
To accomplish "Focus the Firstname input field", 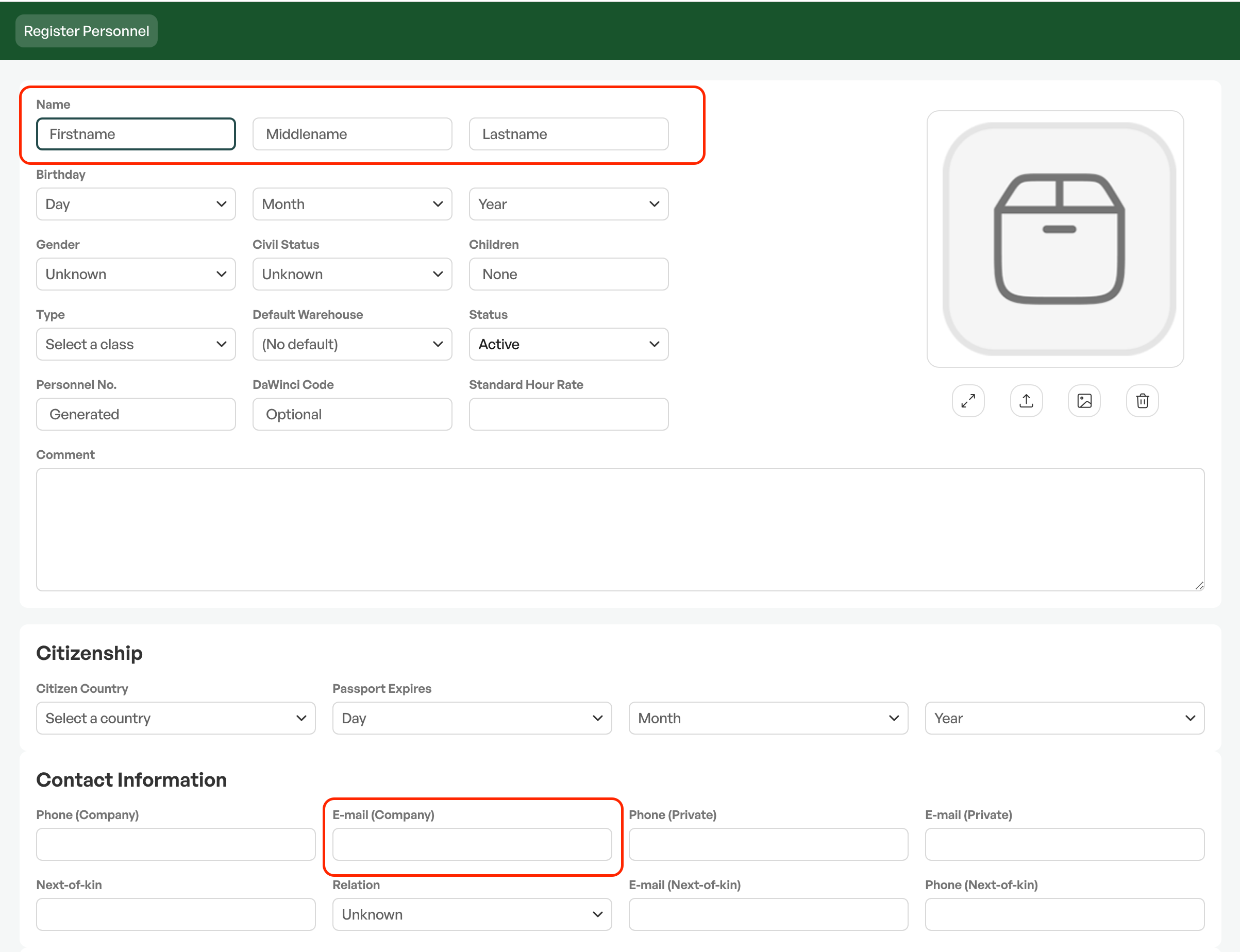I will click(136, 134).
